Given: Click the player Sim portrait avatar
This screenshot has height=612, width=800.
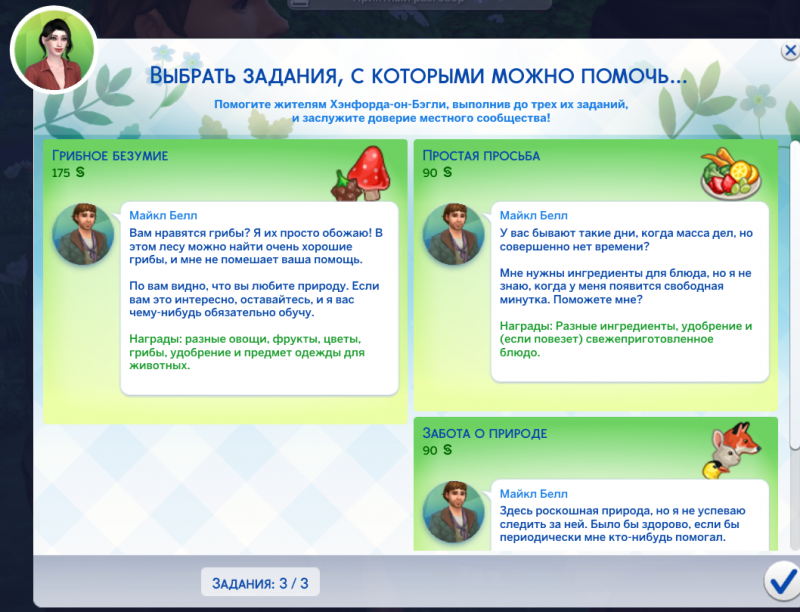Looking at the screenshot, I should (x=54, y=50).
